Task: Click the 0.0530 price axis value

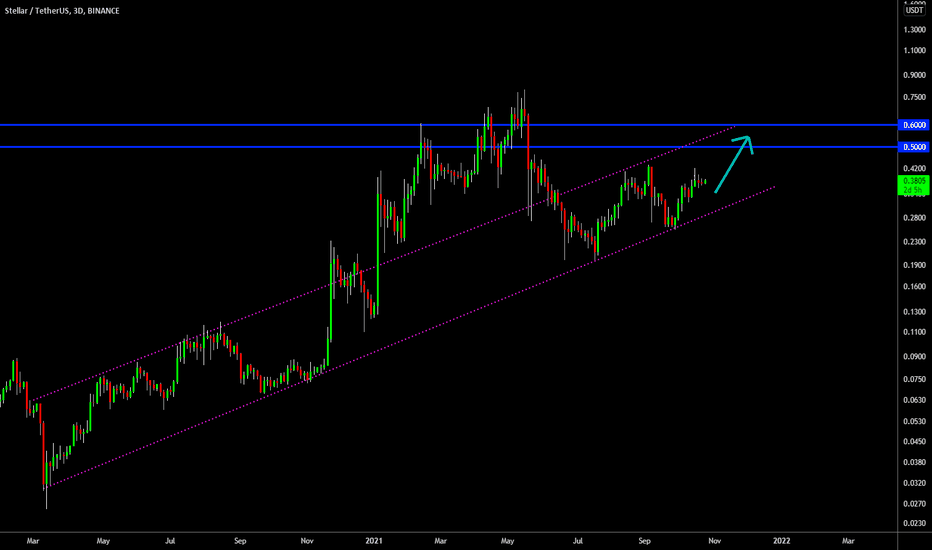Action: click(x=914, y=422)
